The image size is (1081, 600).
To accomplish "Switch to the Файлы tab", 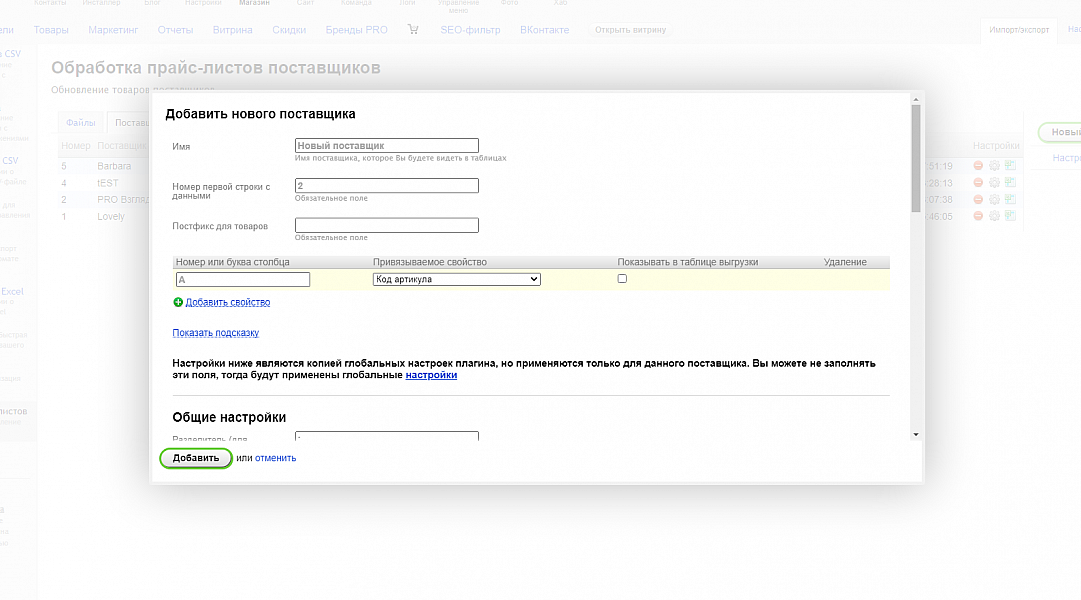I will [x=81, y=123].
